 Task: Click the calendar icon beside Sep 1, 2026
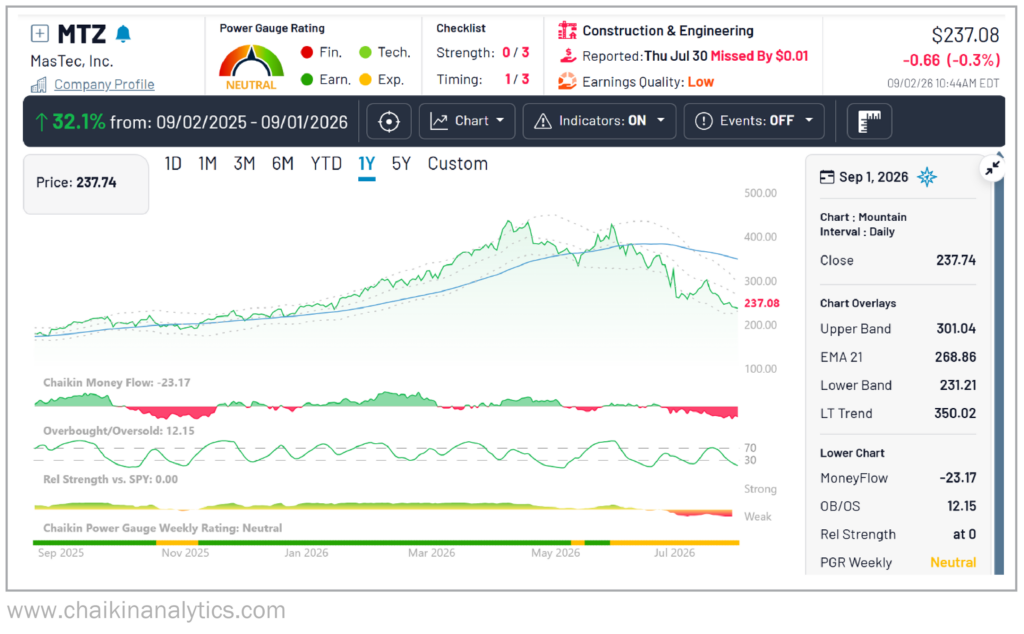[x=827, y=177]
